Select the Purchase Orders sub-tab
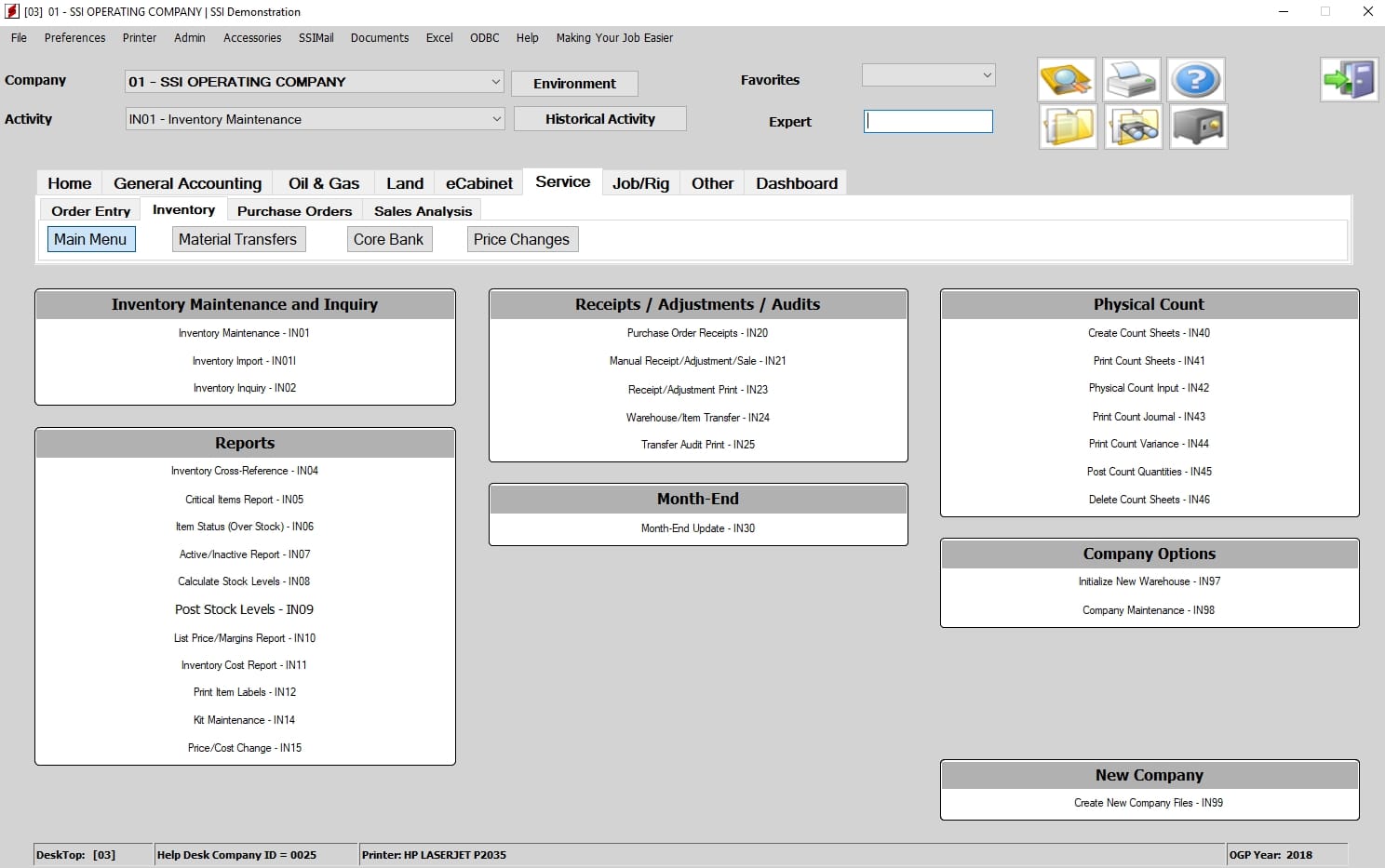The image size is (1385, 868). pyautogui.click(x=294, y=211)
